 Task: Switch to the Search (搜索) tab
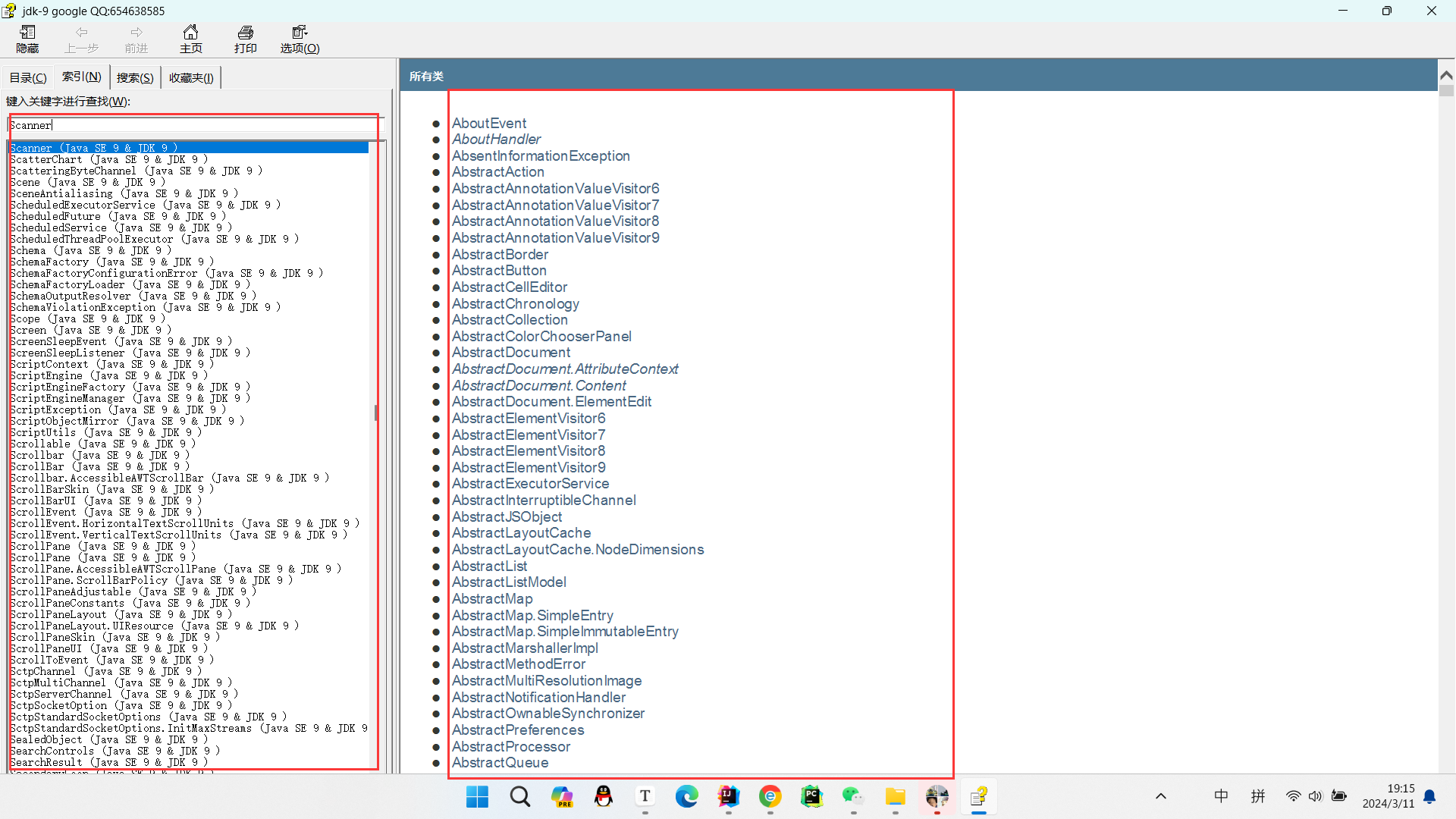pos(135,77)
